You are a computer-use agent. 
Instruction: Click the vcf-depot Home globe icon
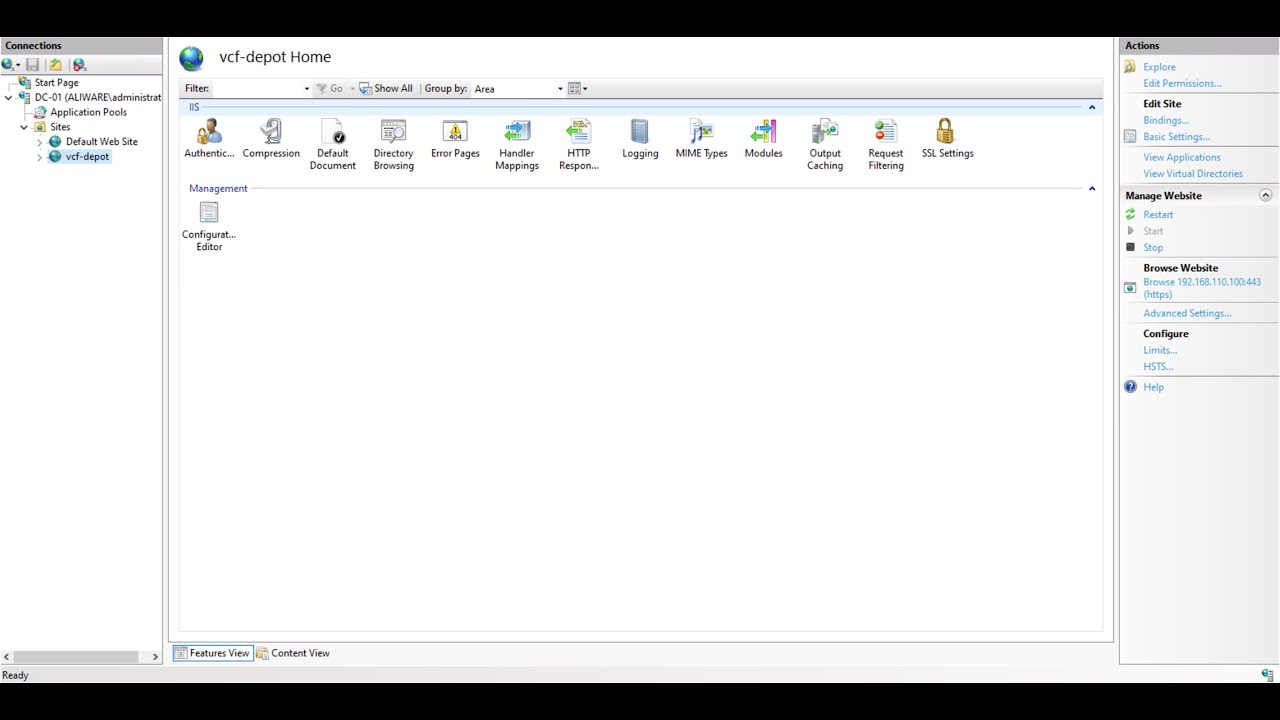pos(191,58)
